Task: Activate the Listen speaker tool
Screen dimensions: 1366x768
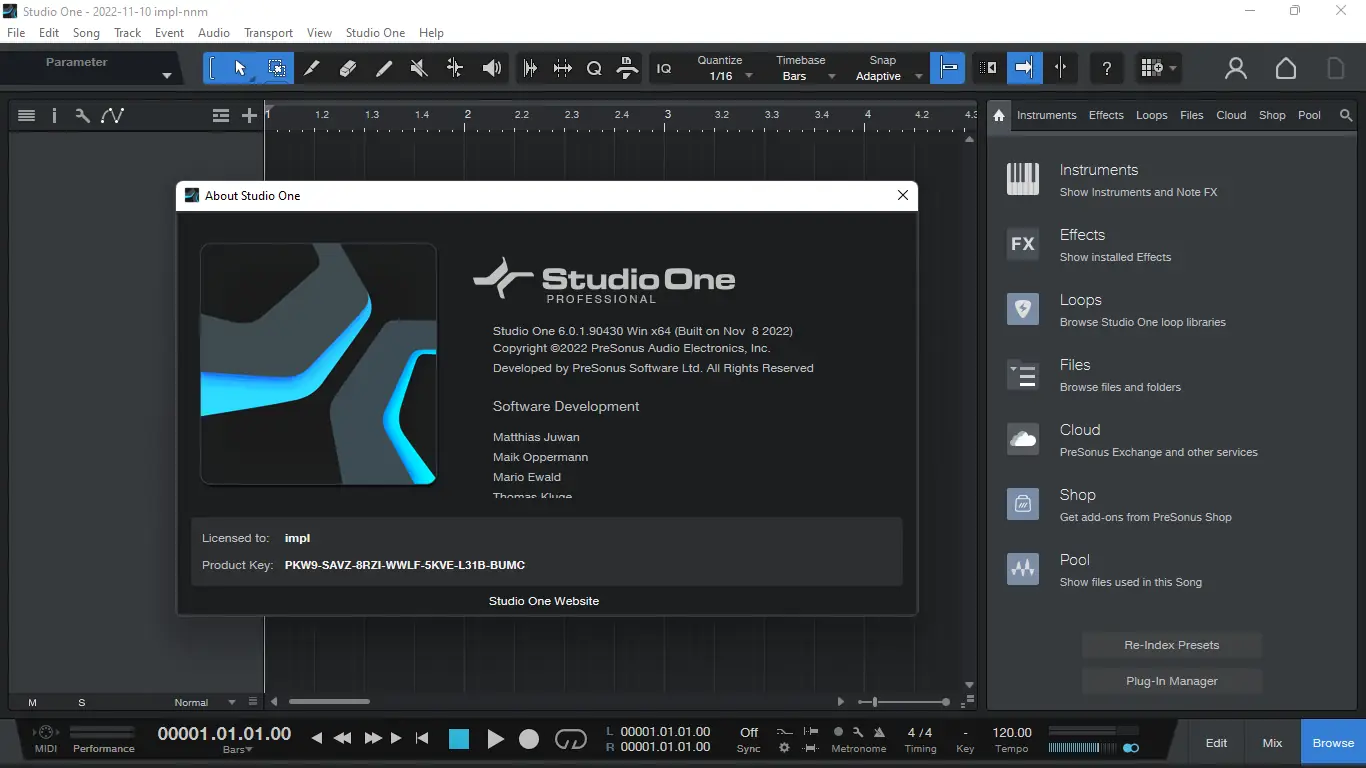Action: [491, 68]
